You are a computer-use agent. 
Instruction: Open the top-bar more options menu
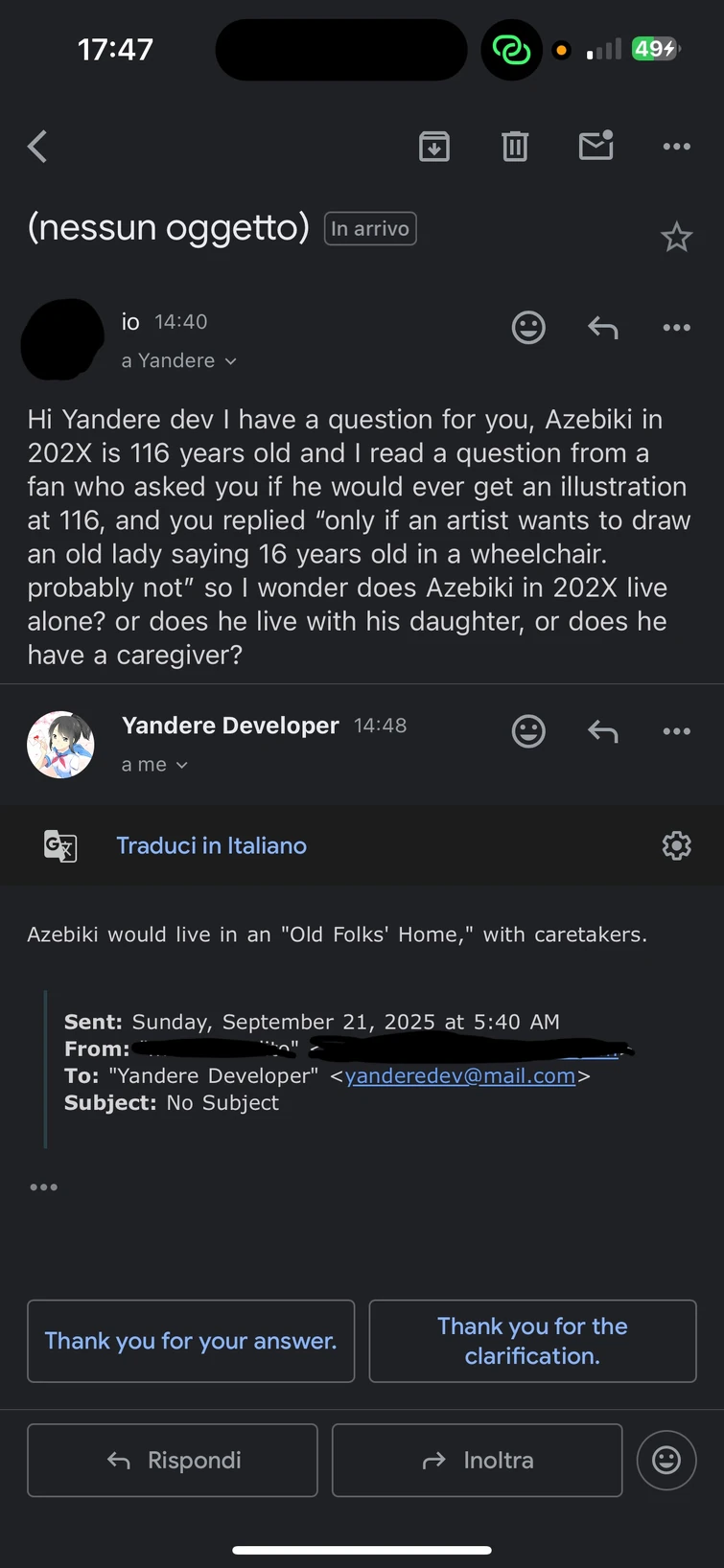pyautogui.click(x=676, y=147)
